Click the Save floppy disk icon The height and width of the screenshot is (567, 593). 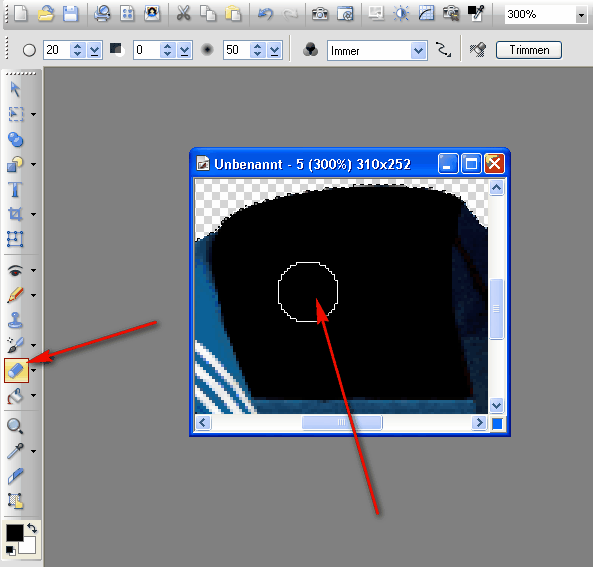[x=70, y=14]
